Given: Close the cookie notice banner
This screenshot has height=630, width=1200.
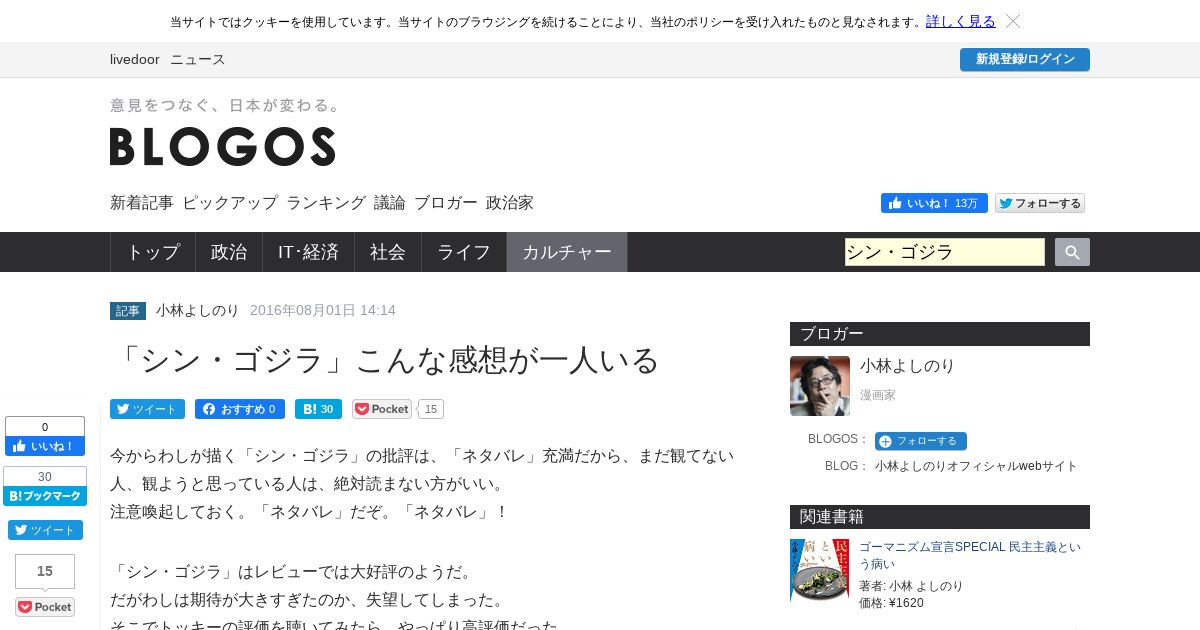Looking at the screenshot, I should [x=1013, y=21].
